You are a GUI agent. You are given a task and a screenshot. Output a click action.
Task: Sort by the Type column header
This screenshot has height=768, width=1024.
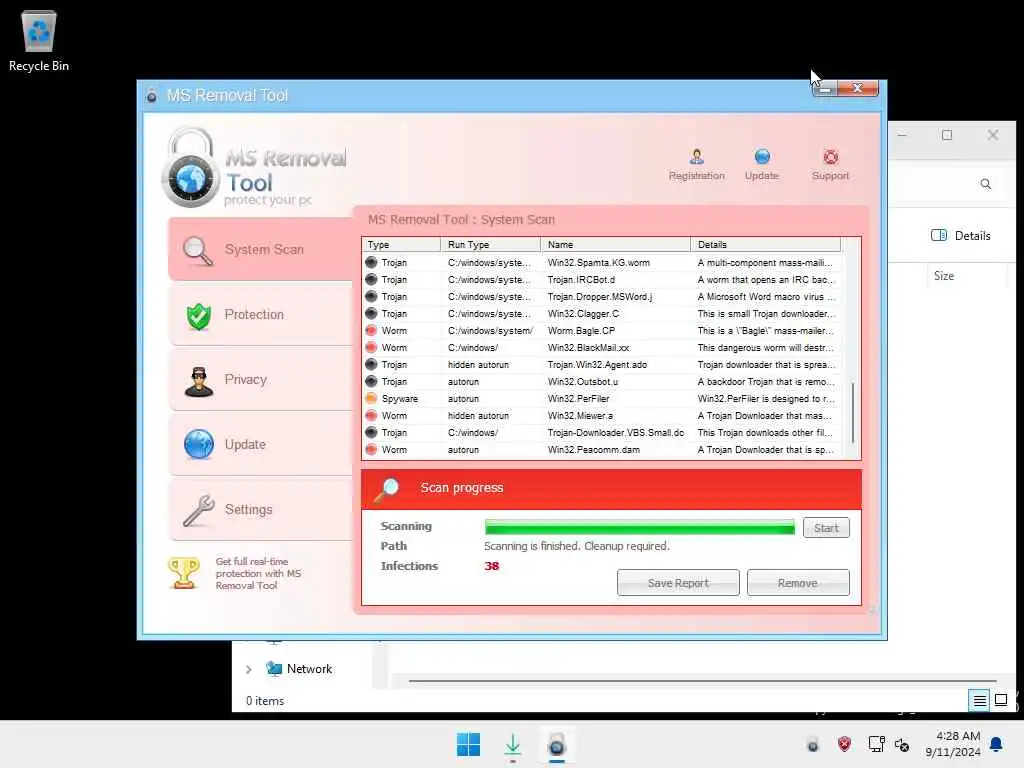(x=401, y=244)
